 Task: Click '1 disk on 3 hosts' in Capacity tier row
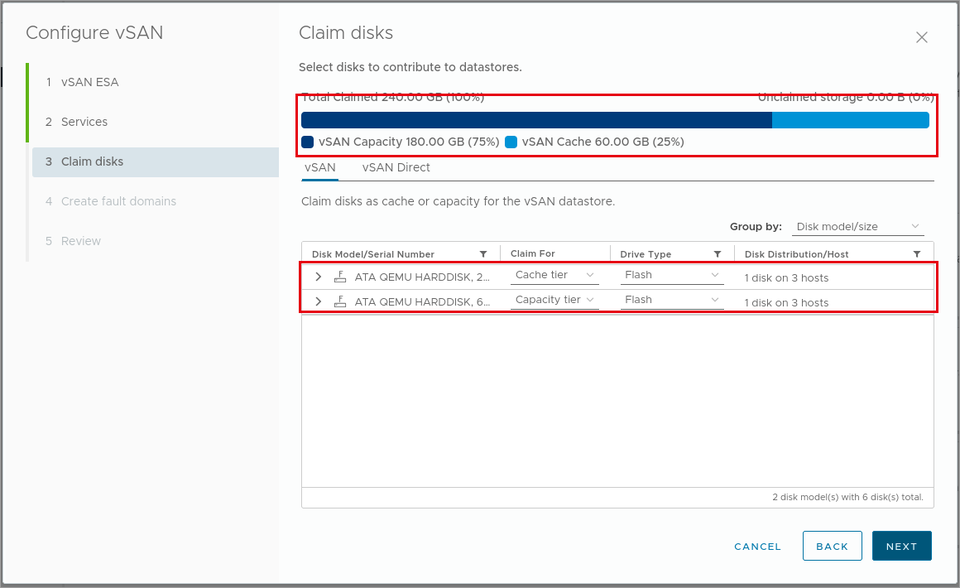786,303
